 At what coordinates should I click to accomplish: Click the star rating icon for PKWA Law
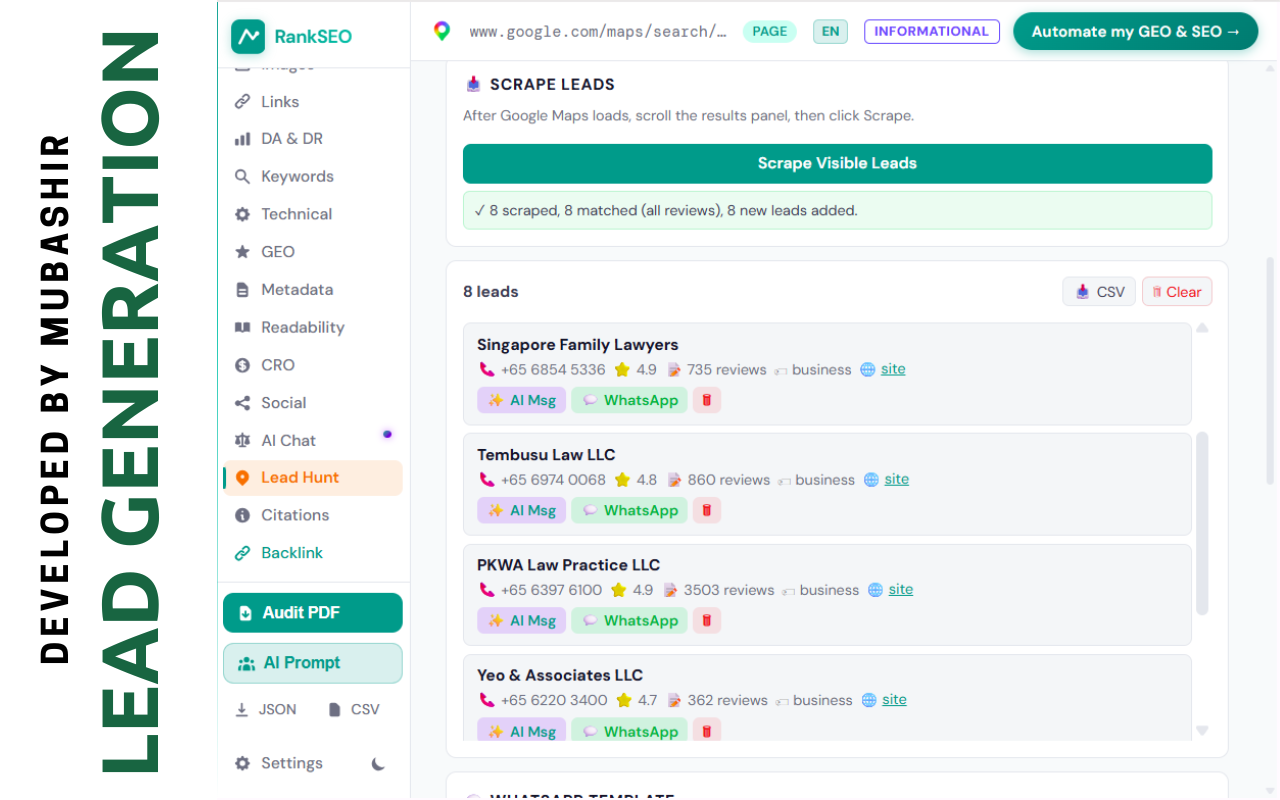[x=618, y=589]
